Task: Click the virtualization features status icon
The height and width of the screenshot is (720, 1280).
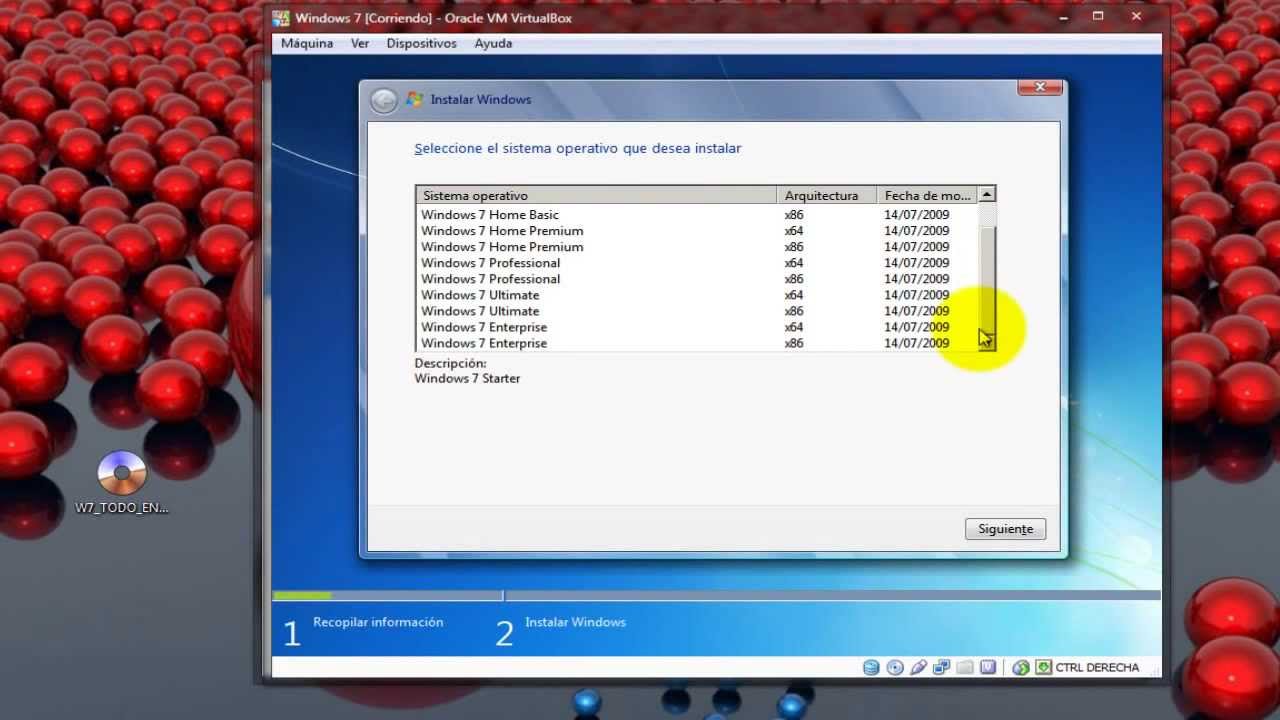Action: tap(988, 667)
